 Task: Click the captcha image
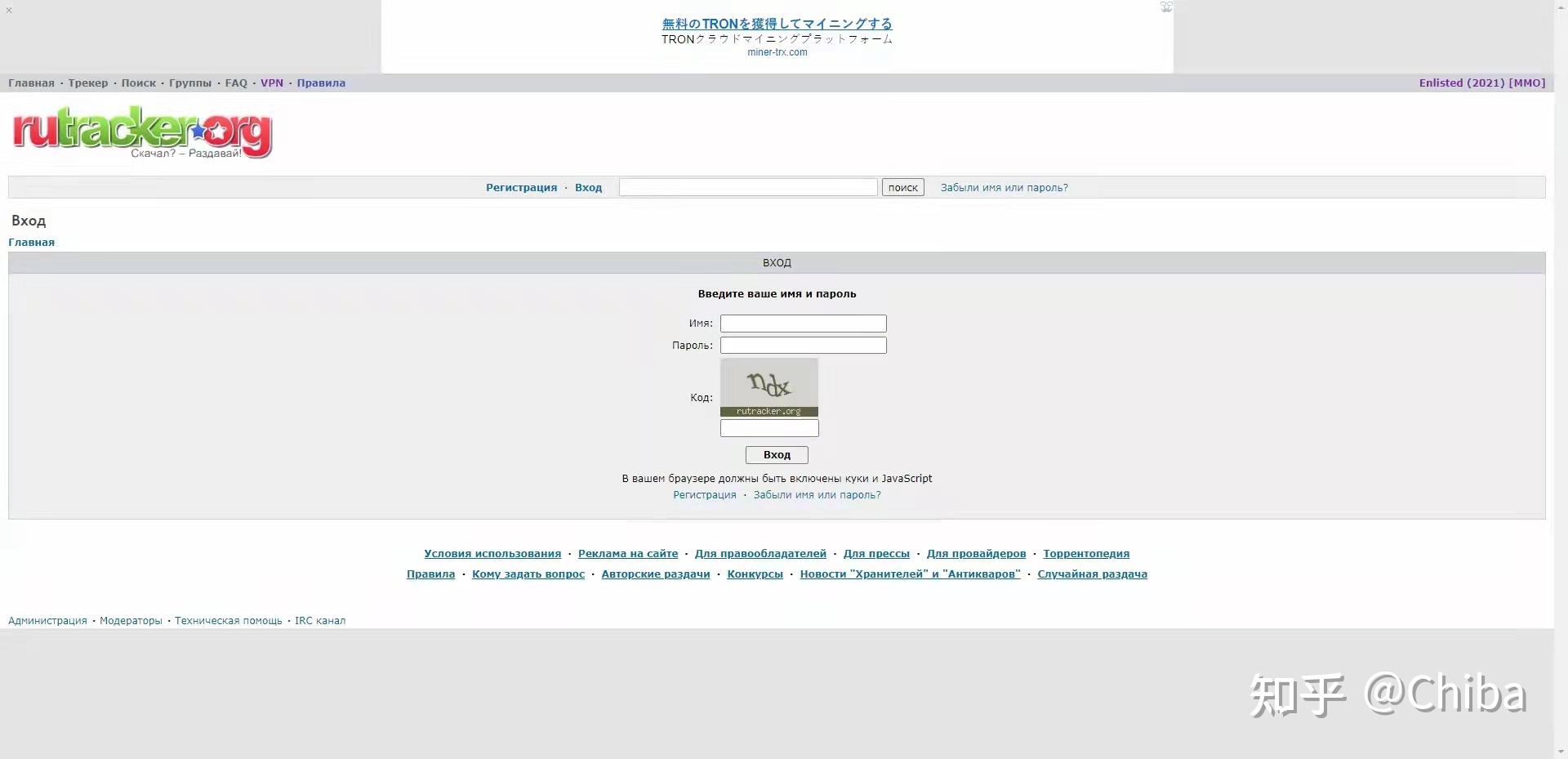(x=768, y=386)
